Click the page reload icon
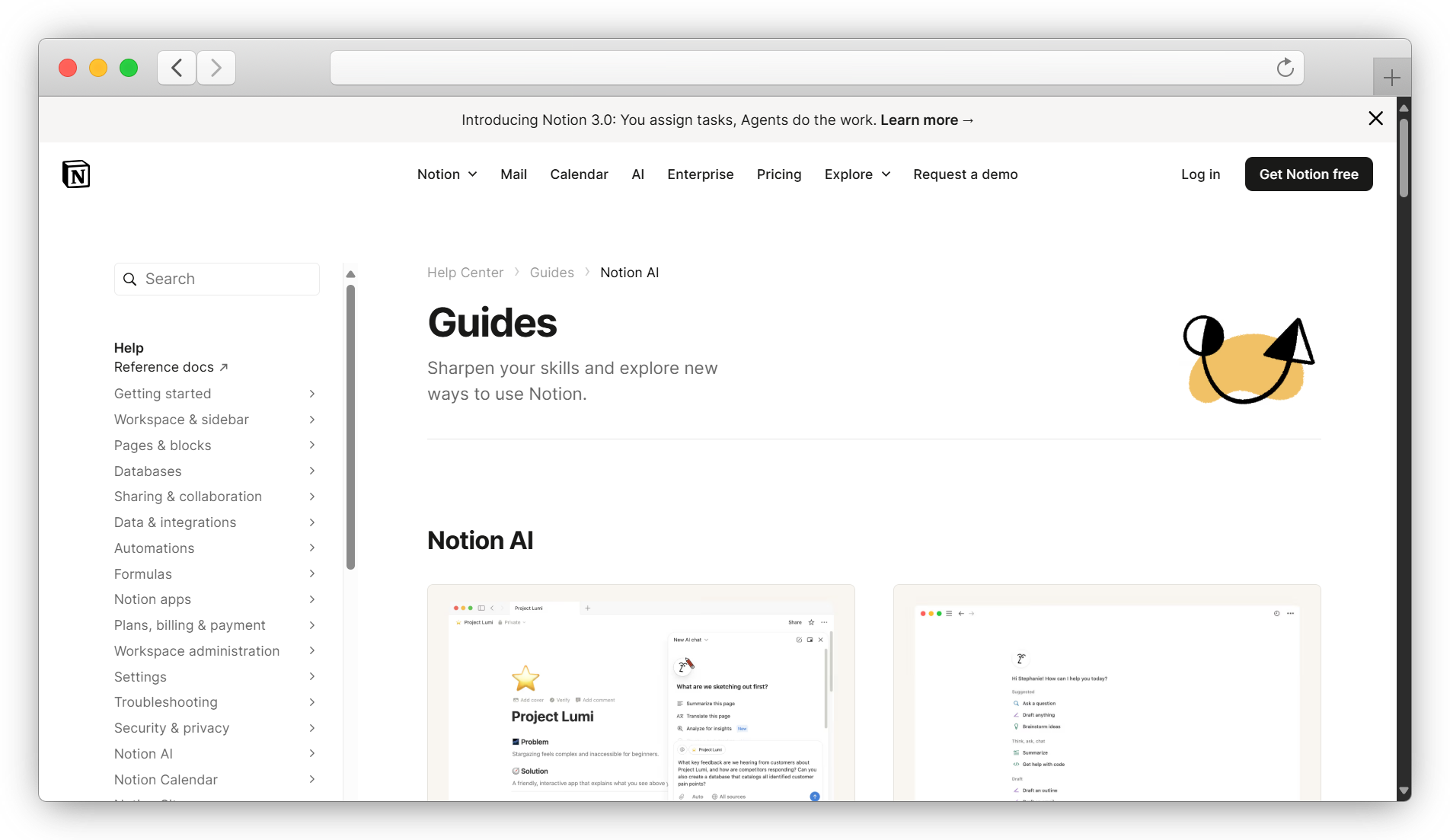The width and height of the screenshot is (1450, 840). (1285, 68)
